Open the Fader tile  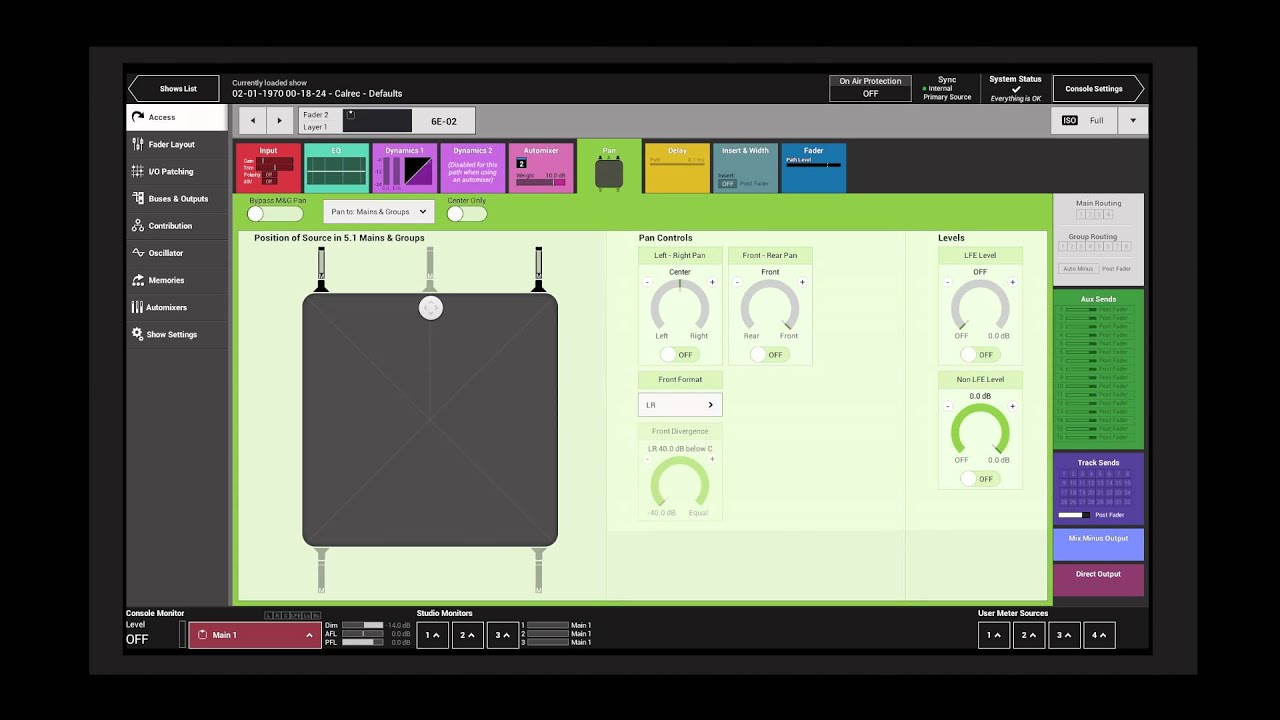tap(813, 168)
